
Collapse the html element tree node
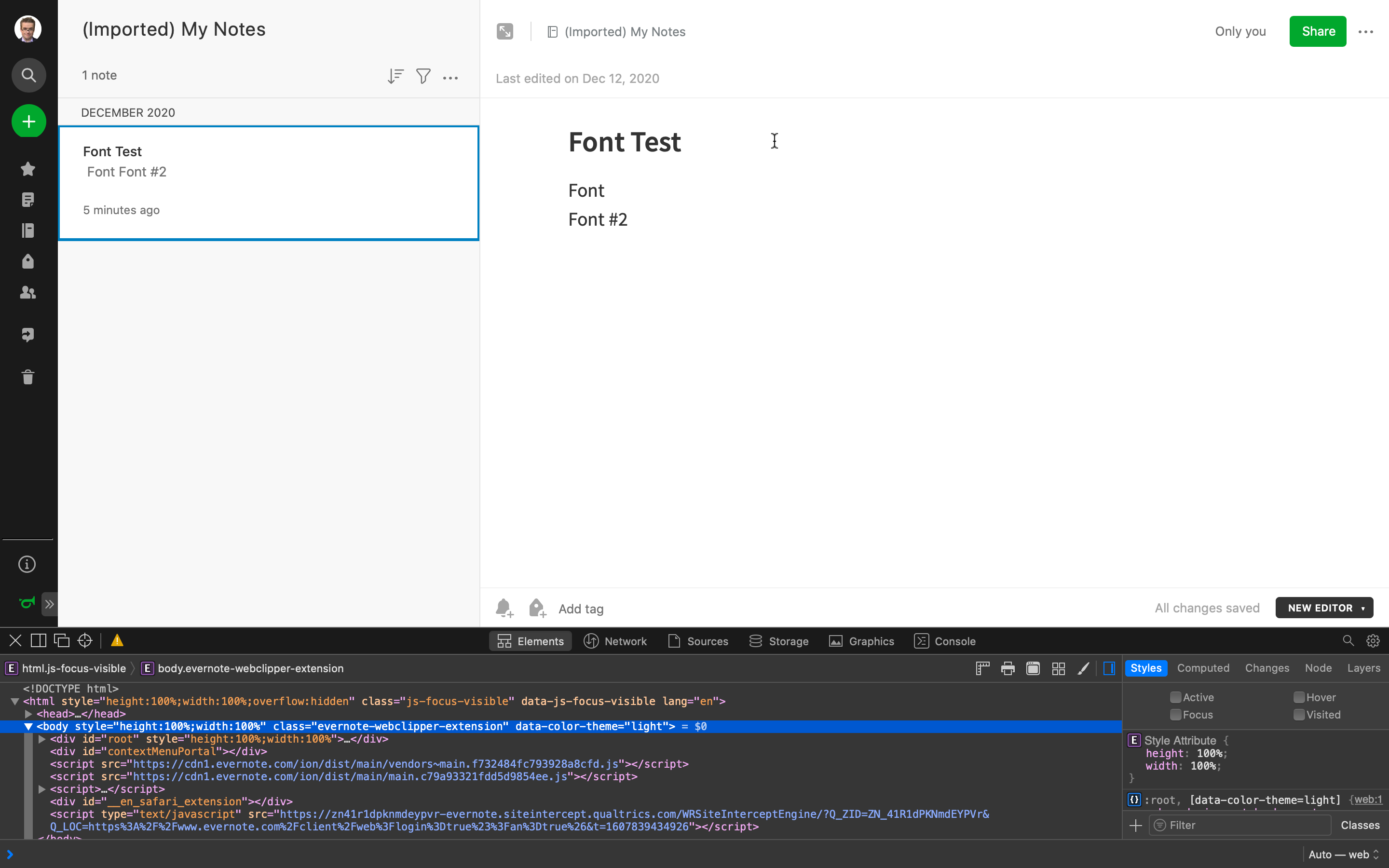coord(15,702)
